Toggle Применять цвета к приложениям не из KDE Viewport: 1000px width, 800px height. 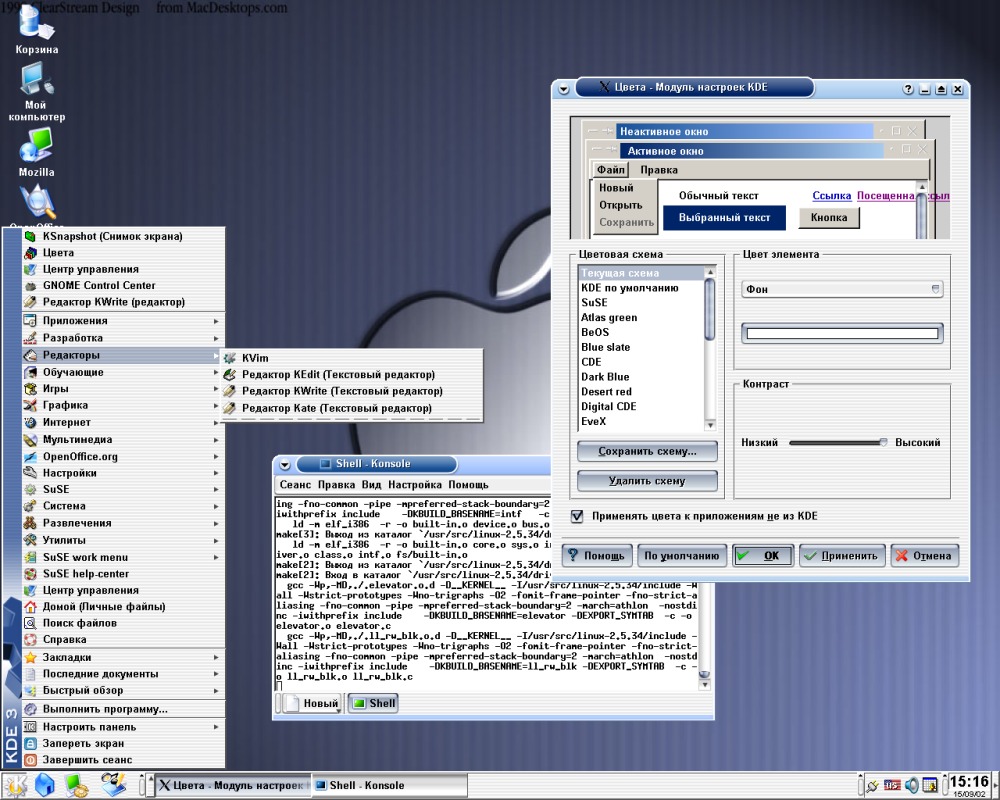[x=578, y=516]
